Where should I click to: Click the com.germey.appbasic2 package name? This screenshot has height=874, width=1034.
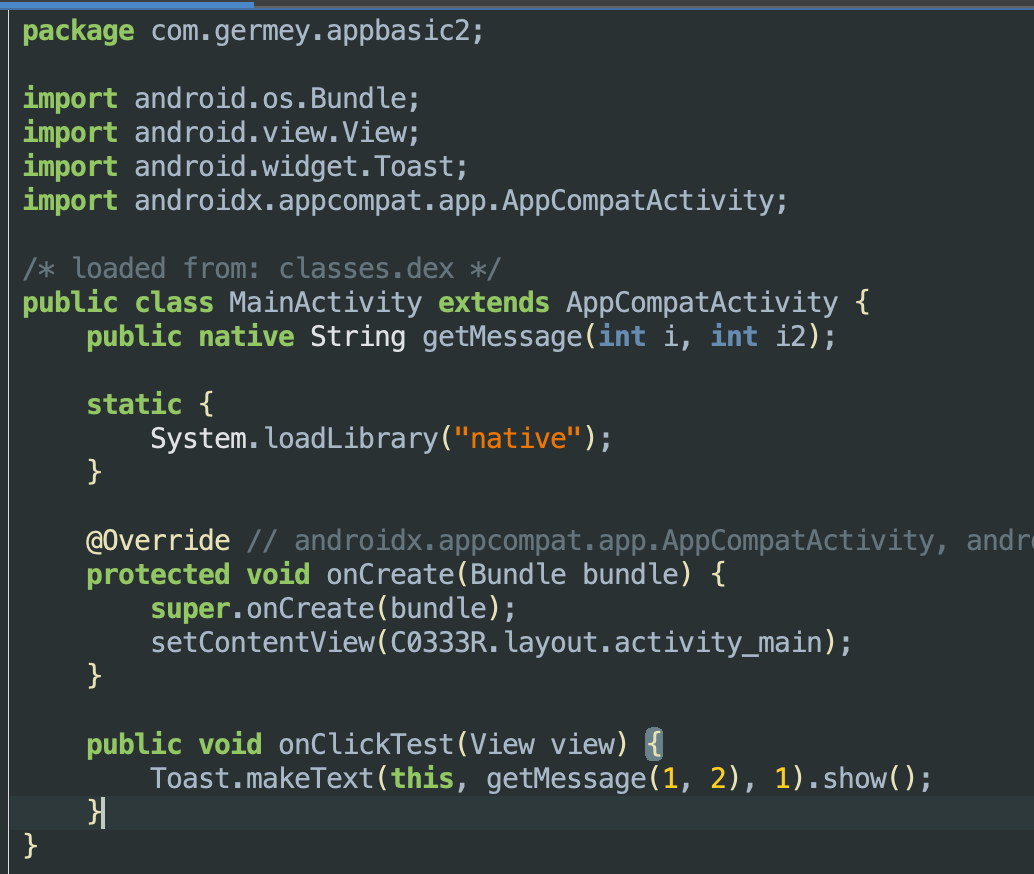click(317, 31)
